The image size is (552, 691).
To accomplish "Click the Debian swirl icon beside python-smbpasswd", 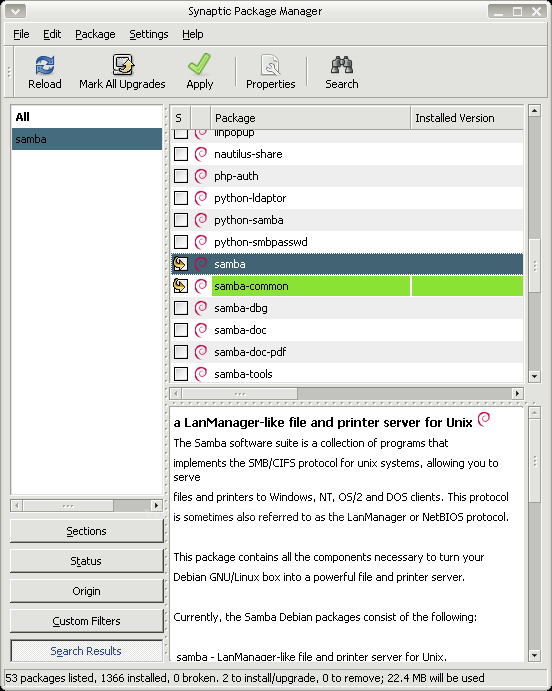I will [x=201, y=242].
